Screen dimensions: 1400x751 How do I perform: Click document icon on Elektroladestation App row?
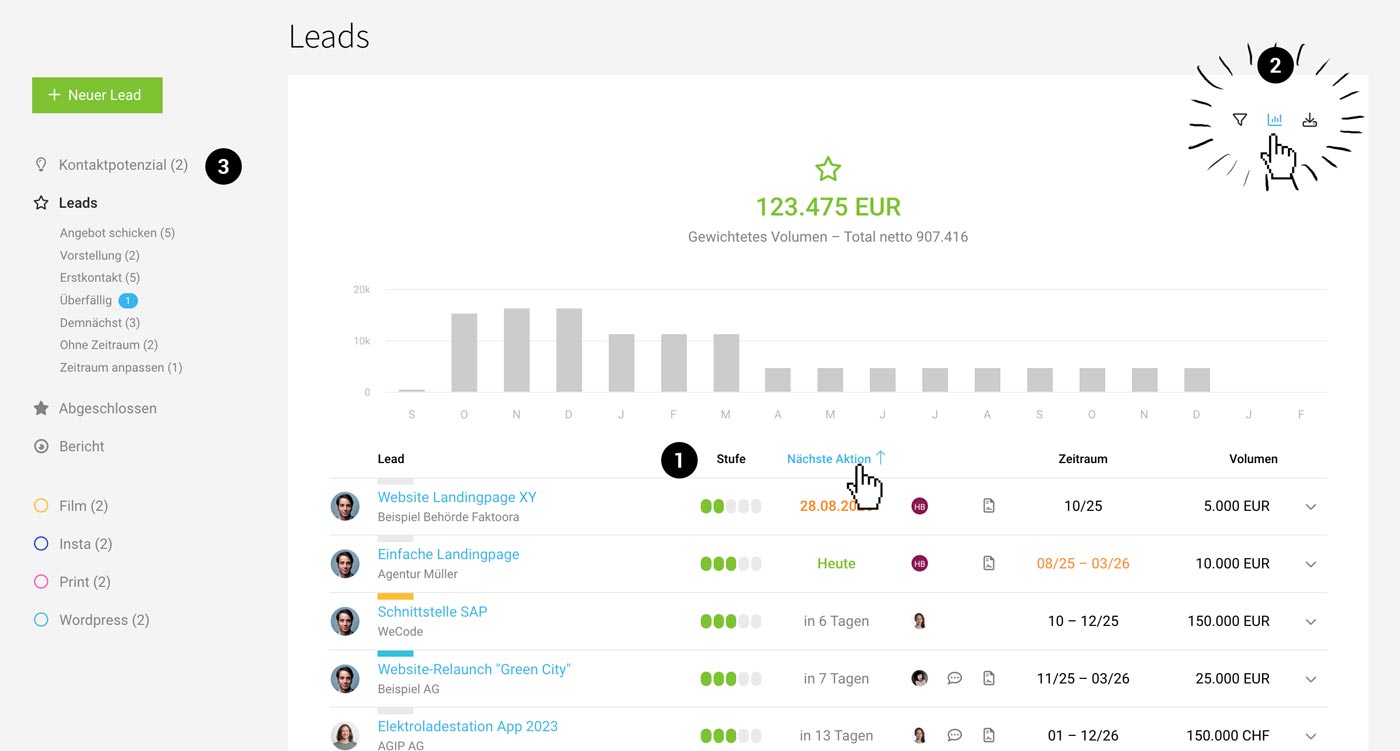(x=988, y=735)
